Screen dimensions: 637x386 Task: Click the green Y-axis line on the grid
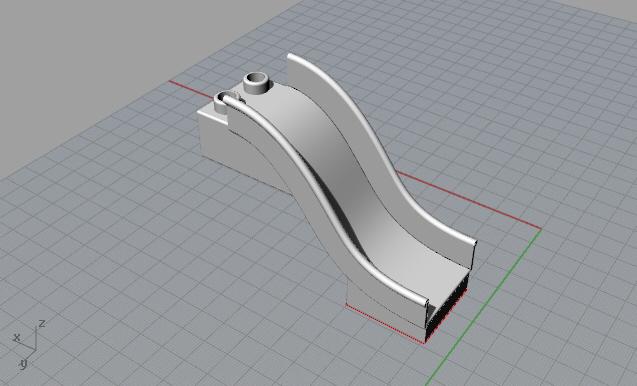pyautogui.click(x=483, y=307)
